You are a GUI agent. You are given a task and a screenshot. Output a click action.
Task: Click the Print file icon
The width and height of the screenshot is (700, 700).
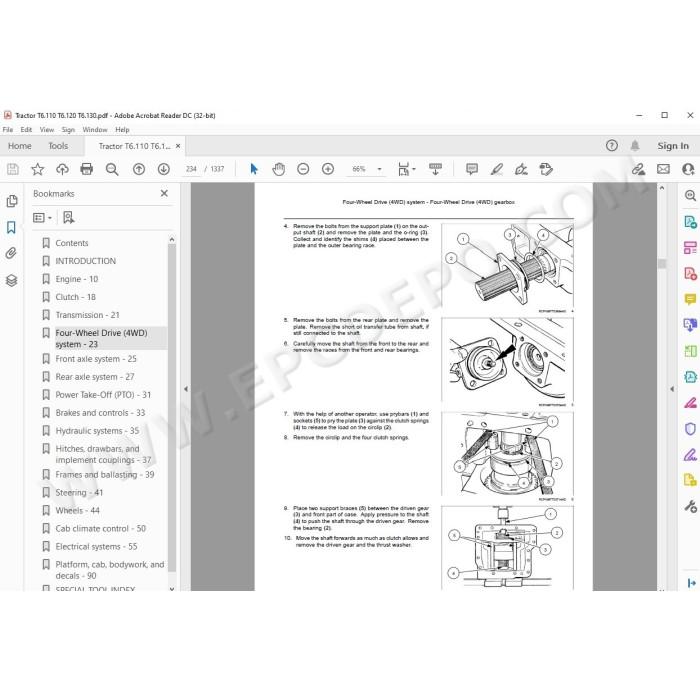pos(87,169)
